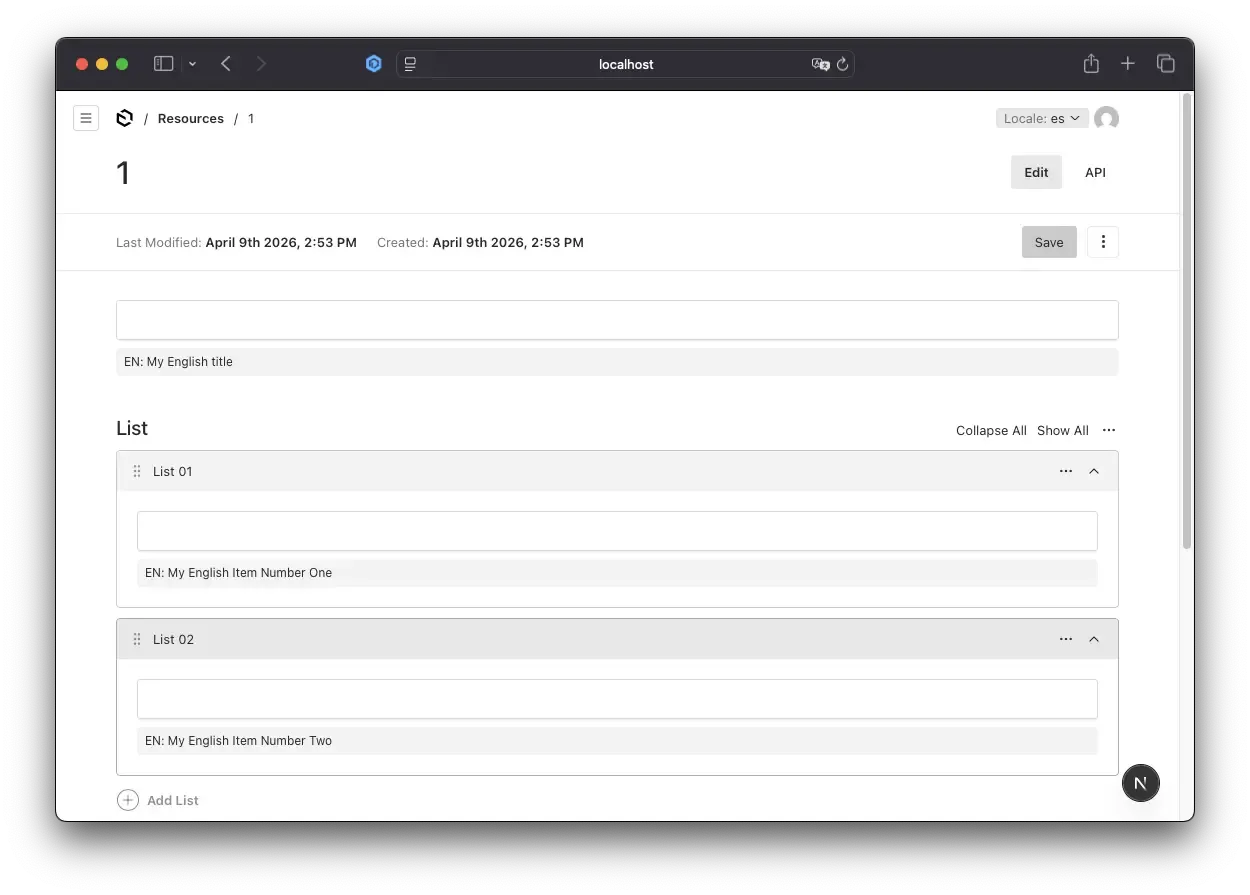1250x895 pixels.
Task: Open the List section ellipsis options menu
Action: pos(1108,430)
